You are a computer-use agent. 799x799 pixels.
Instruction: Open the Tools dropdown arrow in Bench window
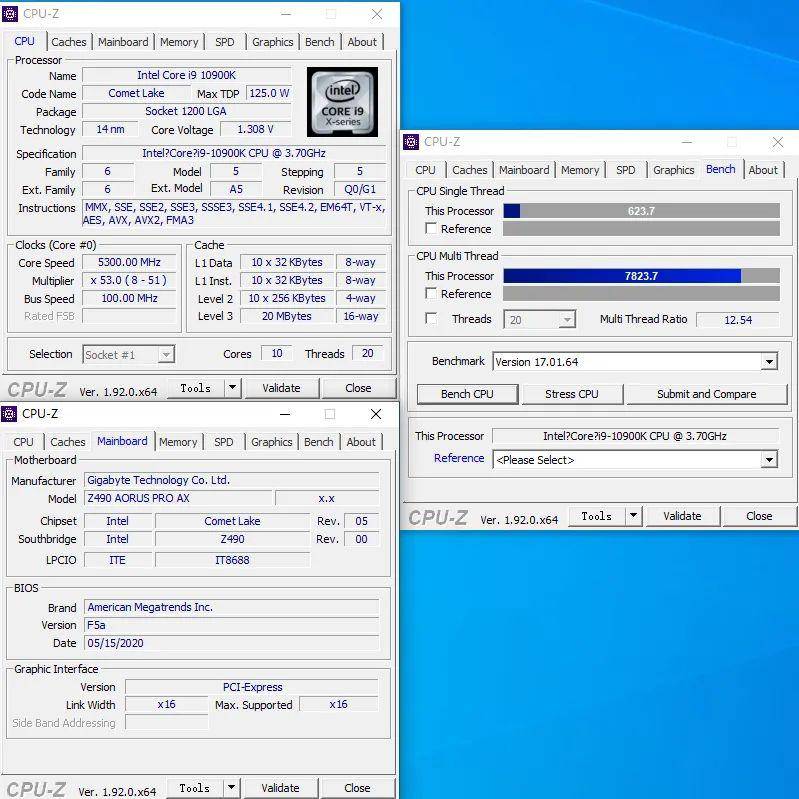633,516
